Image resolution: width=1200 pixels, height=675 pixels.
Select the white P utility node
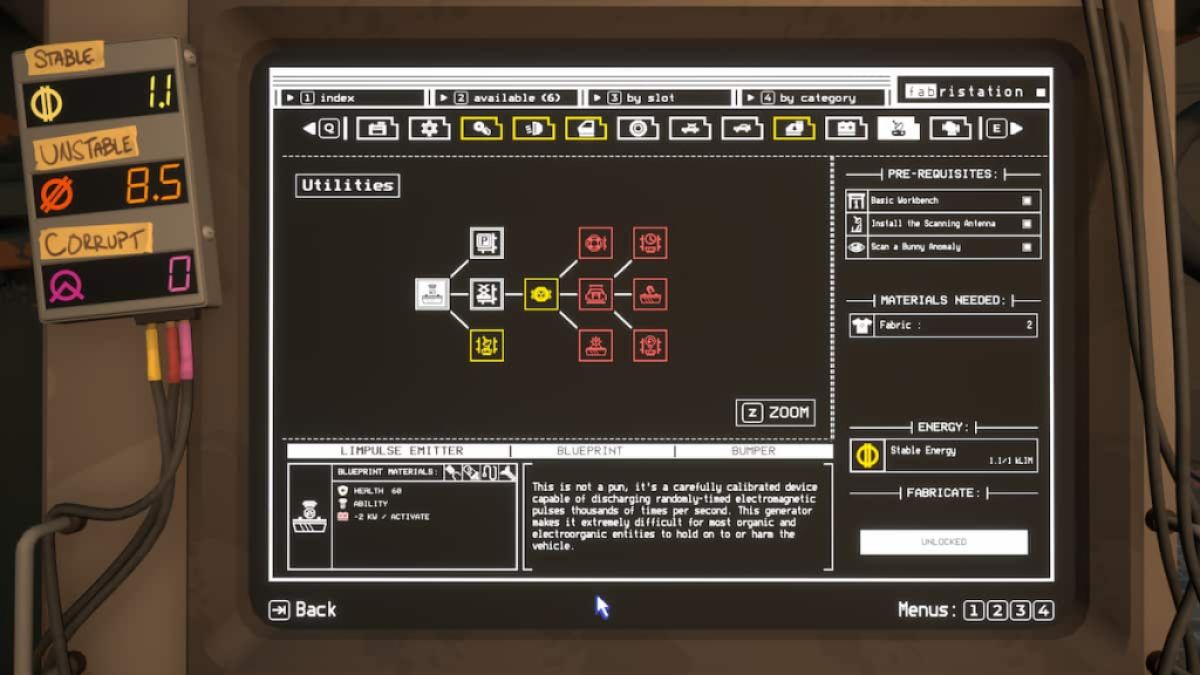[487, 242]
